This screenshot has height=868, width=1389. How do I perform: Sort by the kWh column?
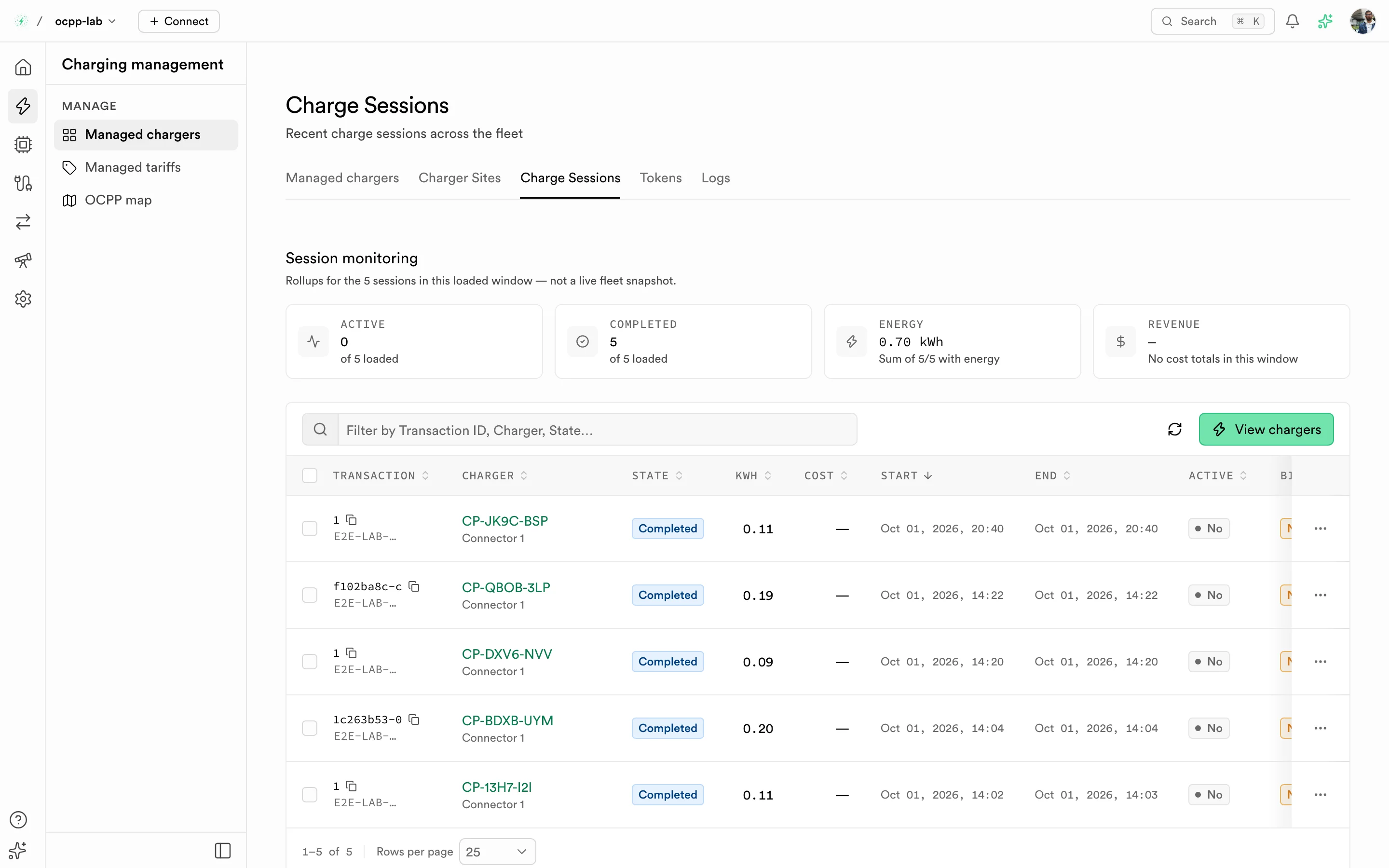pos(753,475)
